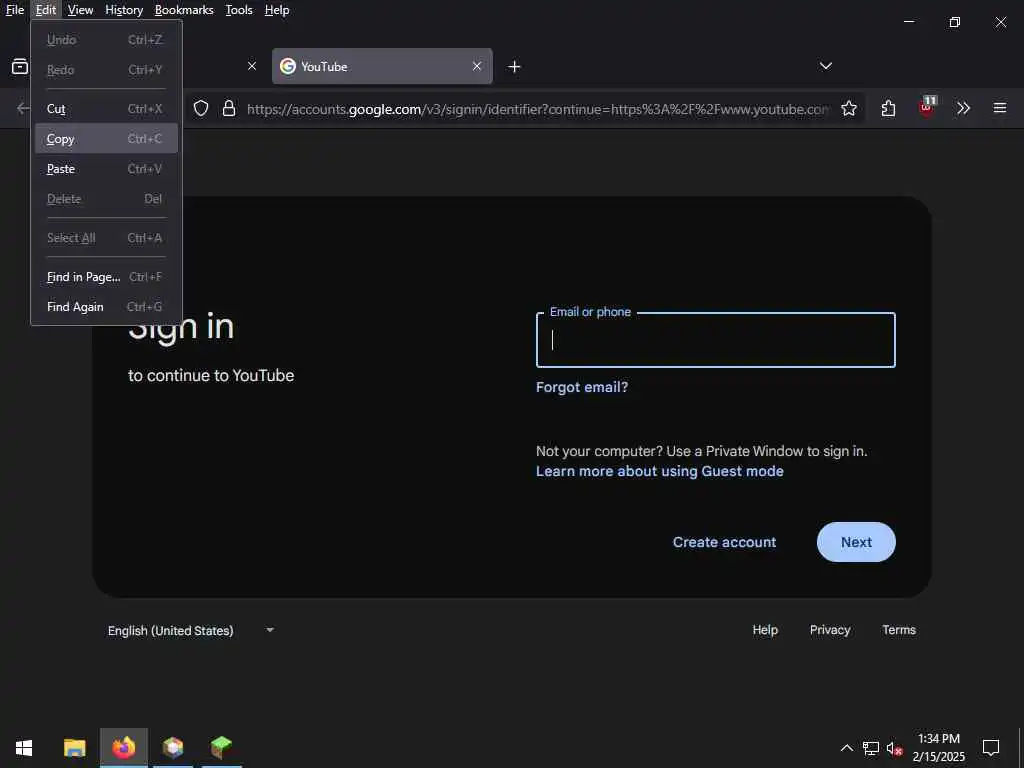
Task: Click the muted volume tray icon
Action: point(894,748)
